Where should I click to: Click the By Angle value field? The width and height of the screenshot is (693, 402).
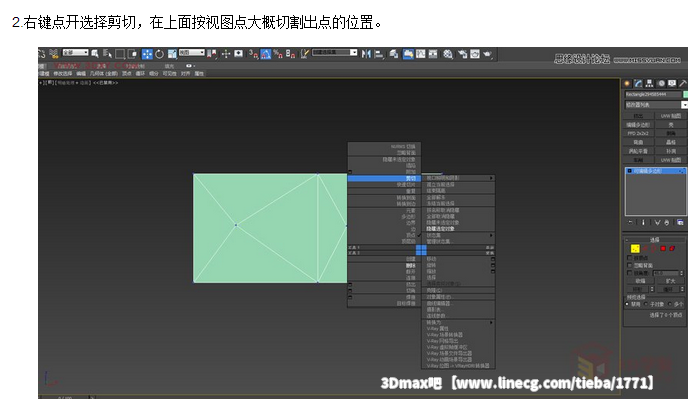[666, 273]
